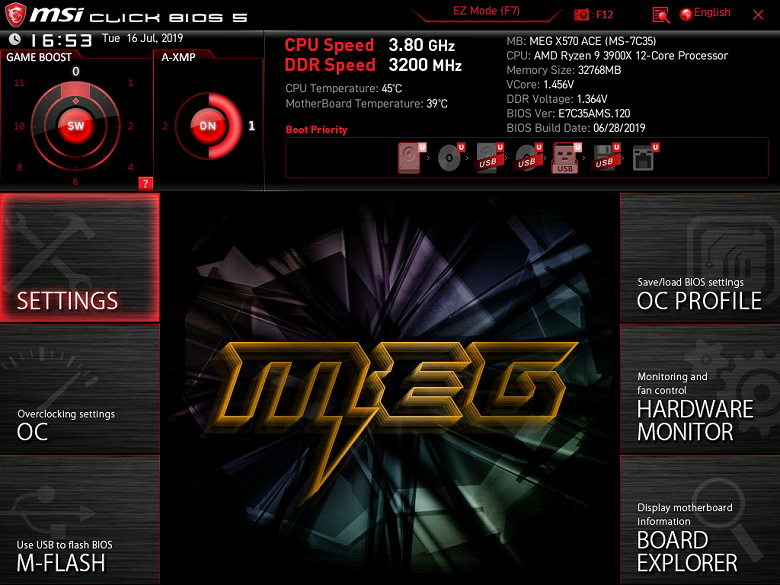780x585 pixels.
Task: Click the A-XMP tab label
Action: 178,58
